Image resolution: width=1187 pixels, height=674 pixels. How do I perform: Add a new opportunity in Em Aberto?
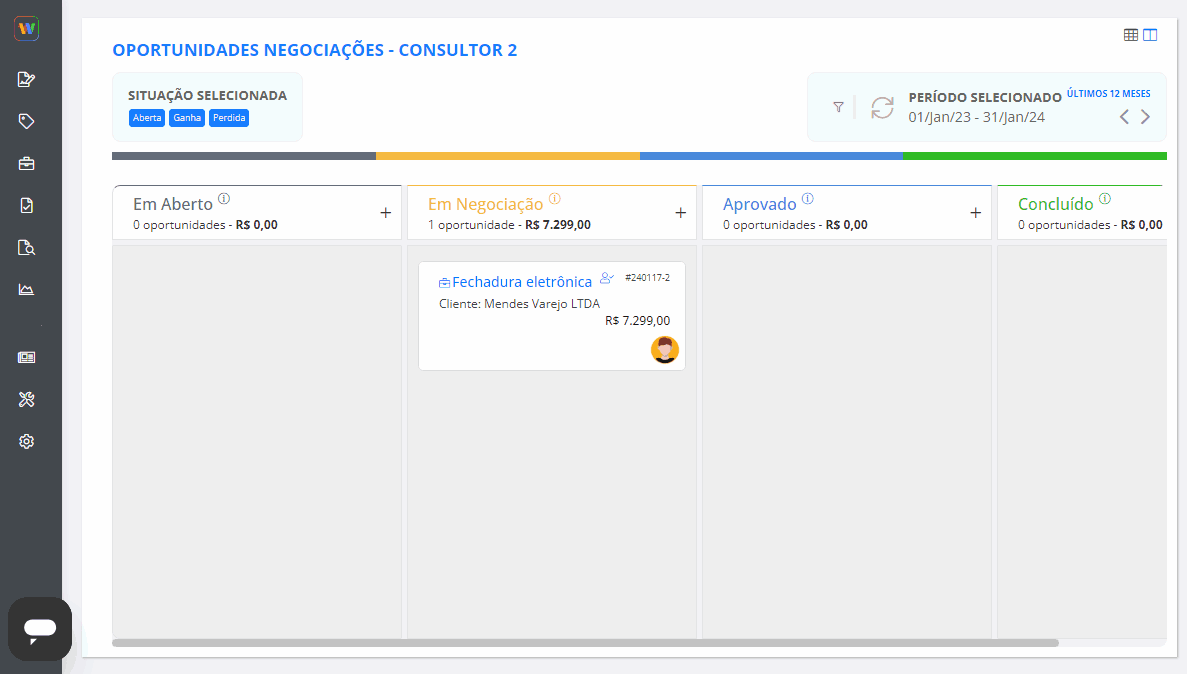point(385,212)
